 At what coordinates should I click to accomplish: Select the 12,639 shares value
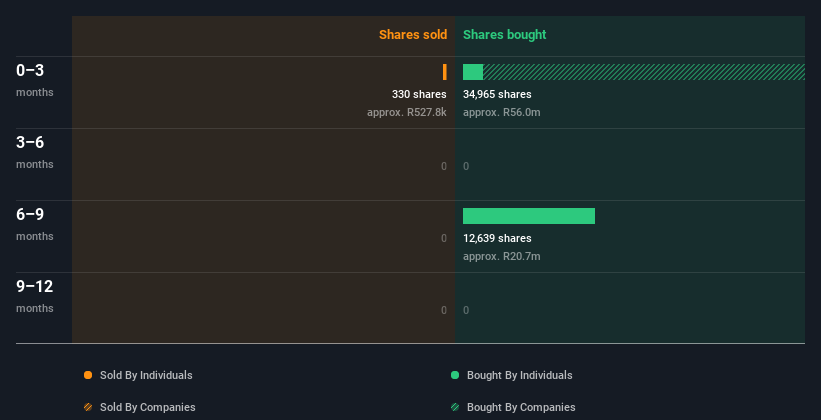[x=497, y=238]
